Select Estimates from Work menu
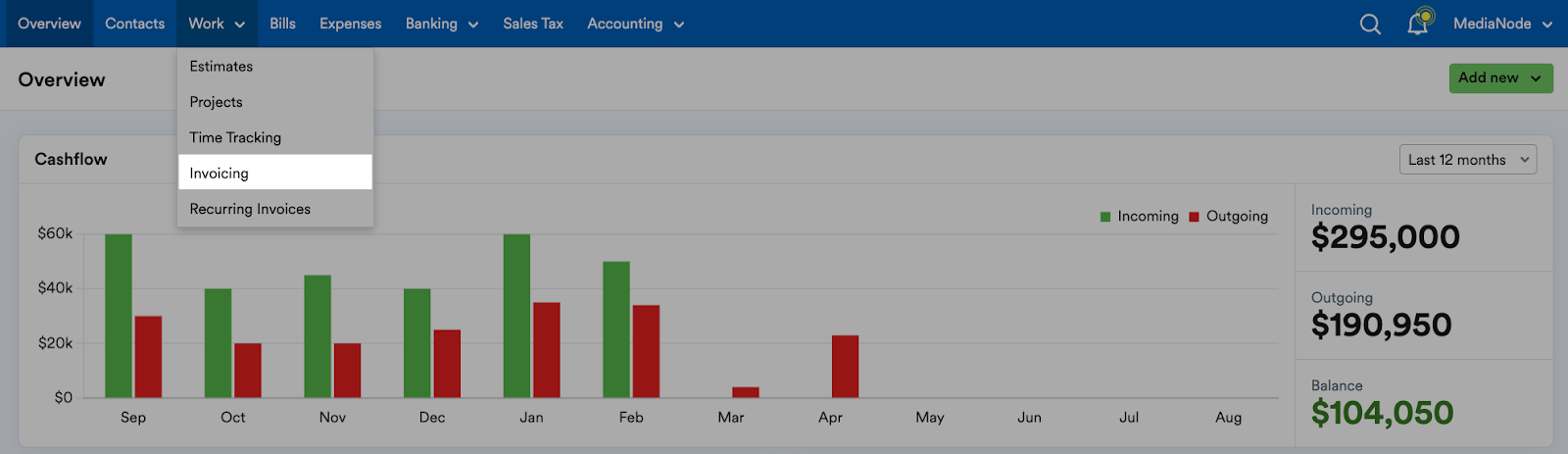1568x454 pixels. (x=274, y=67)
